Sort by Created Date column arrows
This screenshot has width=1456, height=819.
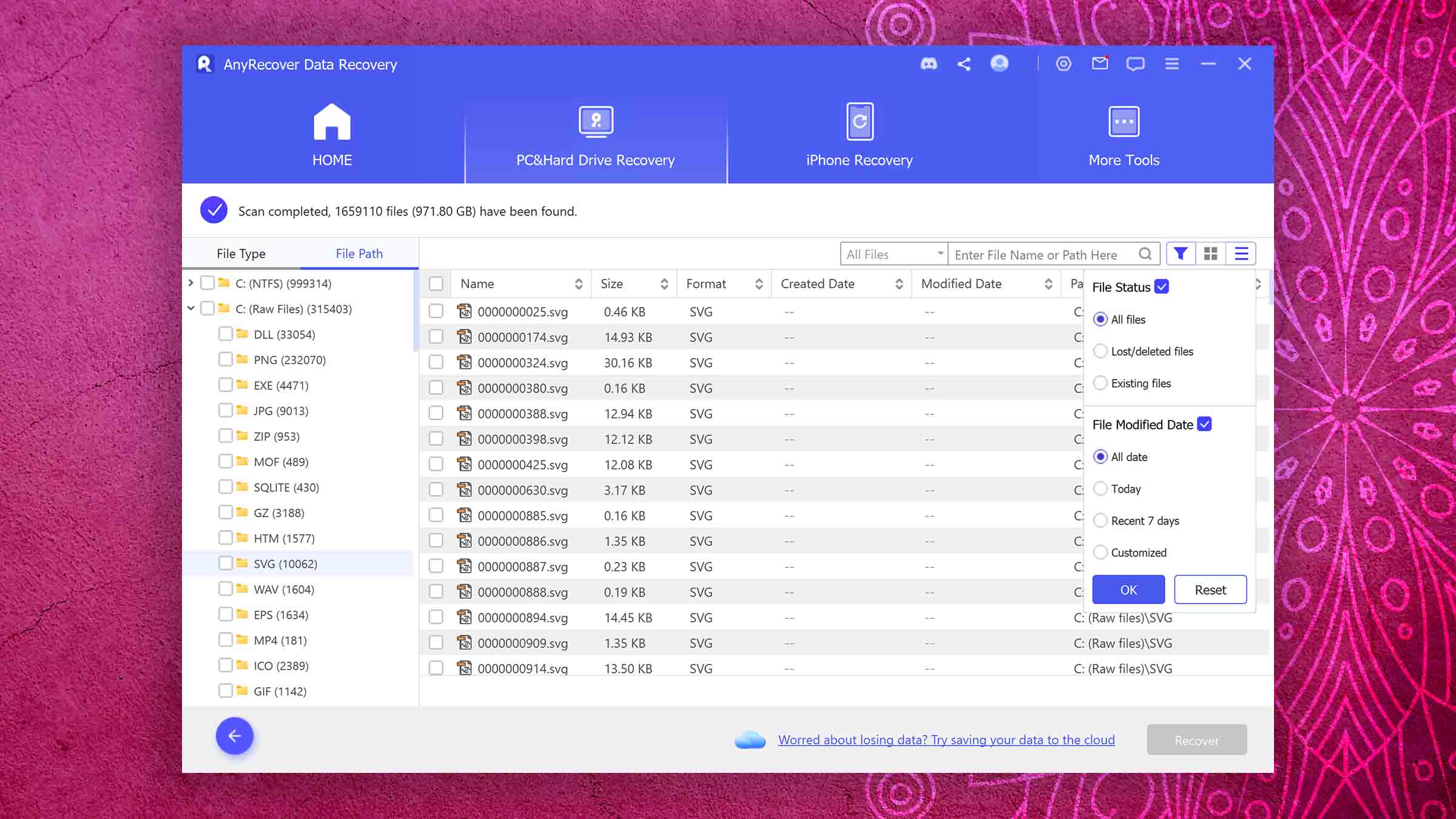pyautogui.click(x=899, y=284)
